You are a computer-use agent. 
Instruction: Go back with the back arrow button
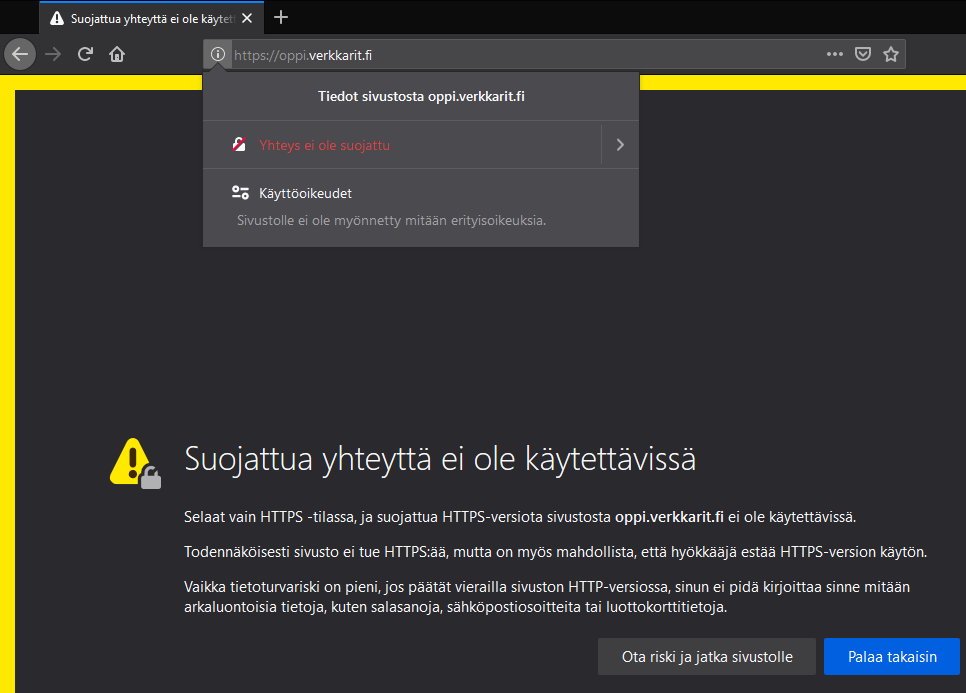click(x=20, y=55)
